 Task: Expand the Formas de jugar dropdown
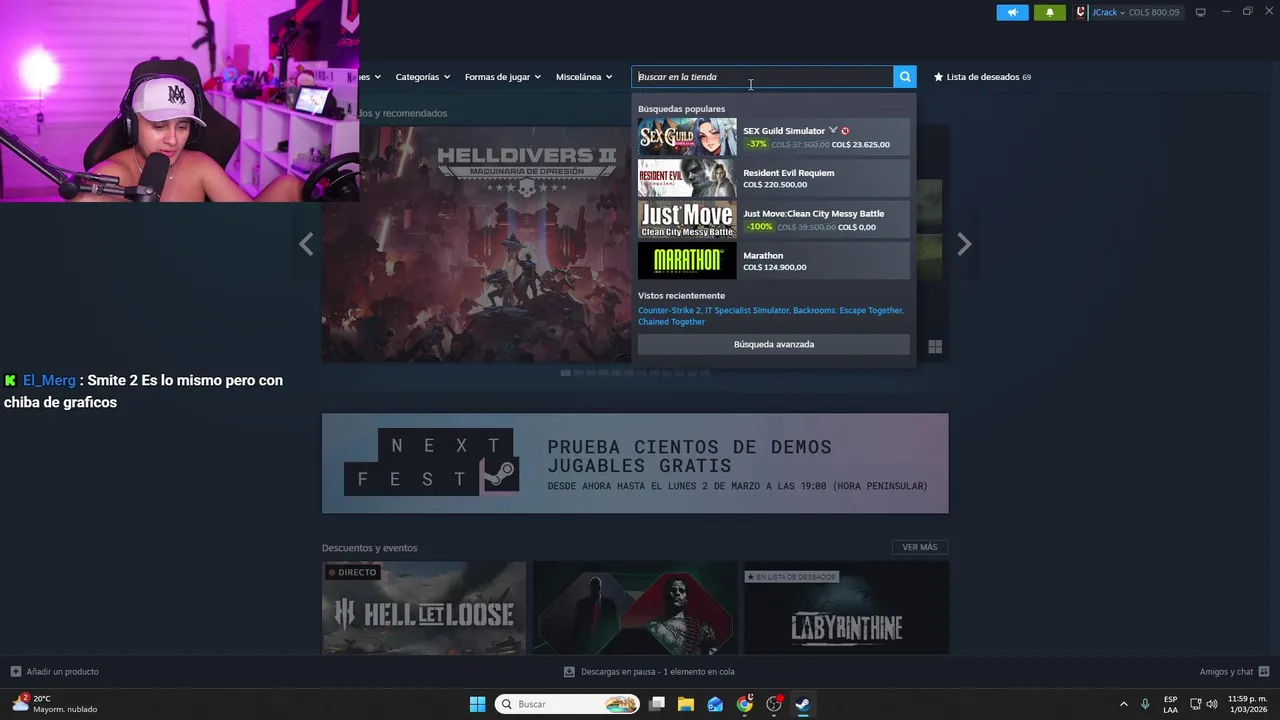[502, 77]
